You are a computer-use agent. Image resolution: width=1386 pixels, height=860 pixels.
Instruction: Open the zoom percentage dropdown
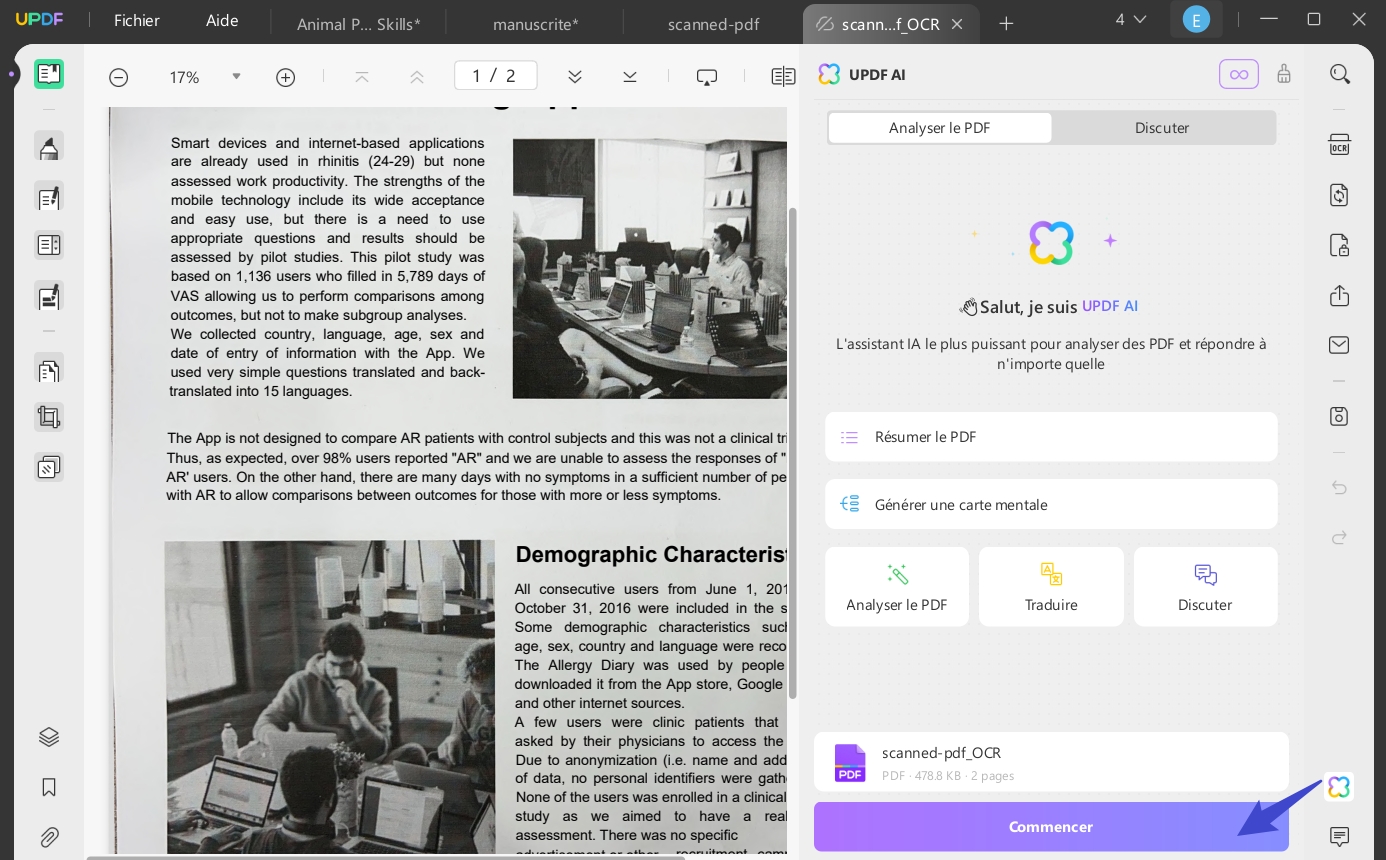236,76
